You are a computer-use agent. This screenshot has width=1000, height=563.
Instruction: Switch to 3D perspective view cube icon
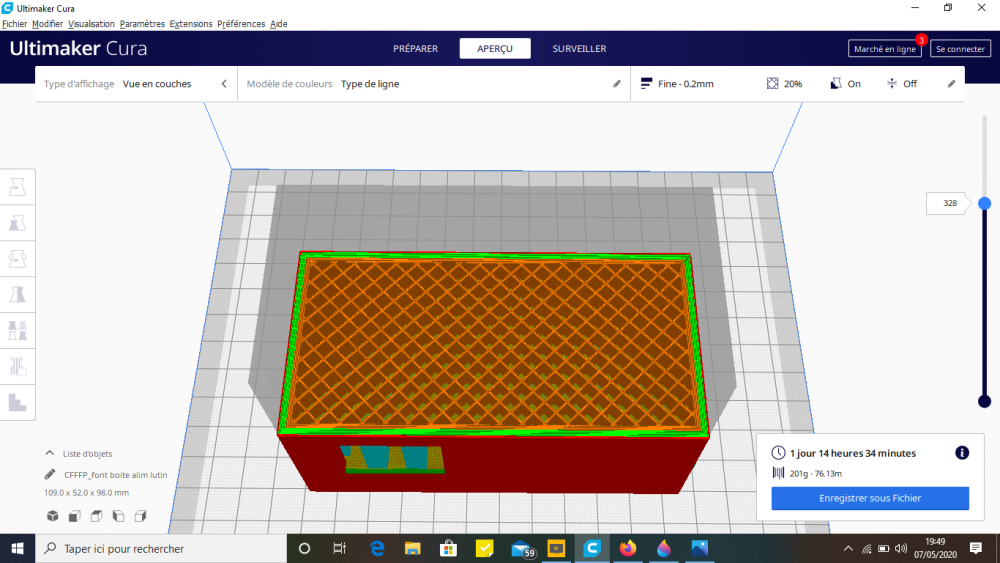53,516
